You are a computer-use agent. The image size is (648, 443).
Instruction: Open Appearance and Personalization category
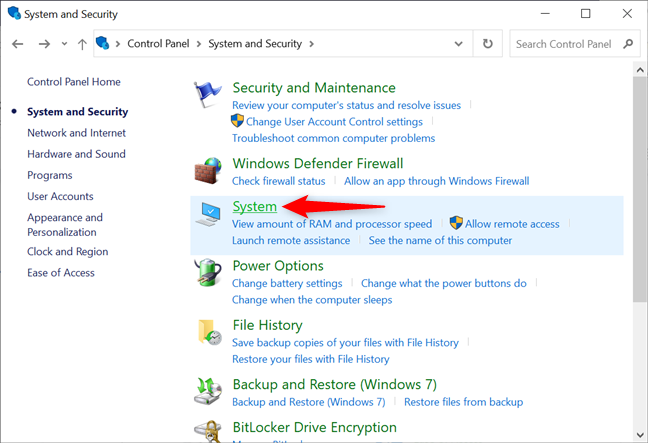point(65,225)
